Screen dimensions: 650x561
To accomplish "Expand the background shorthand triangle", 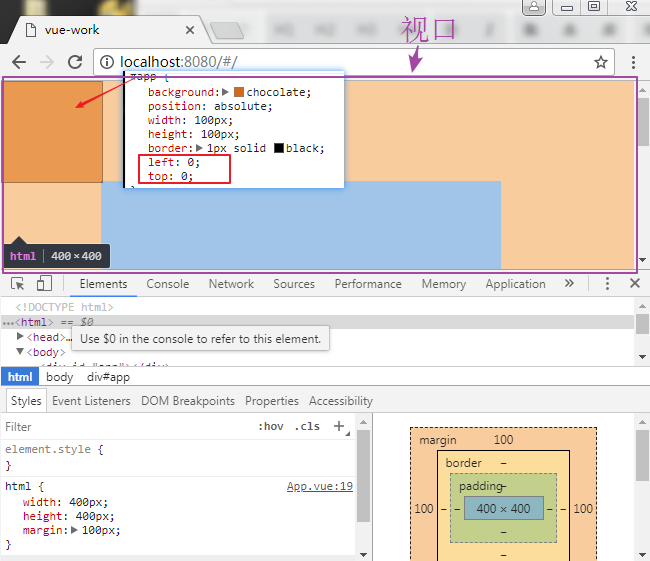I will click(226, 92).
